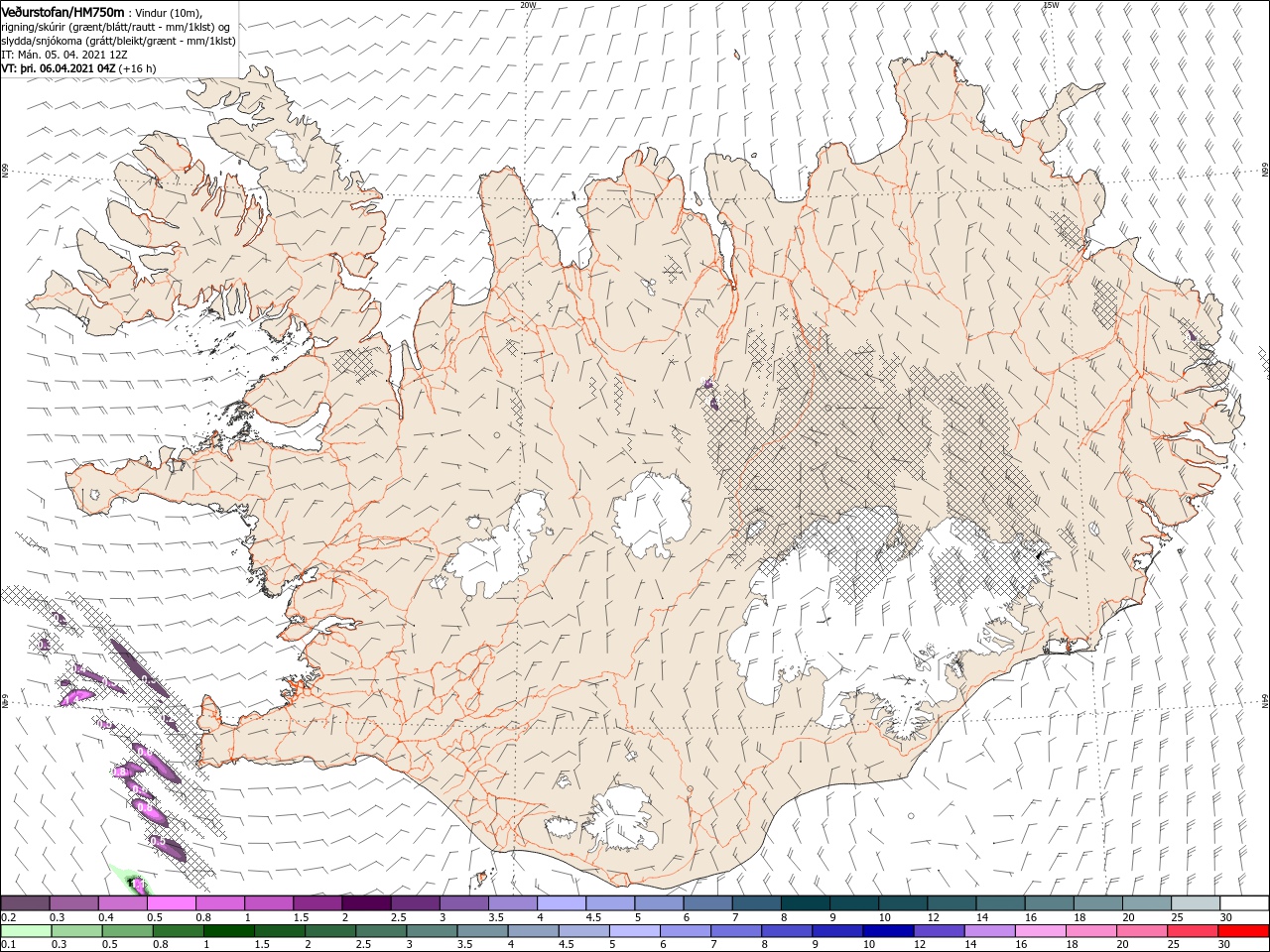Select the purple 1.5 snow legend swatch
Image resolution: width=1270 pixels, height=952 pixels.
click(317, 903)
